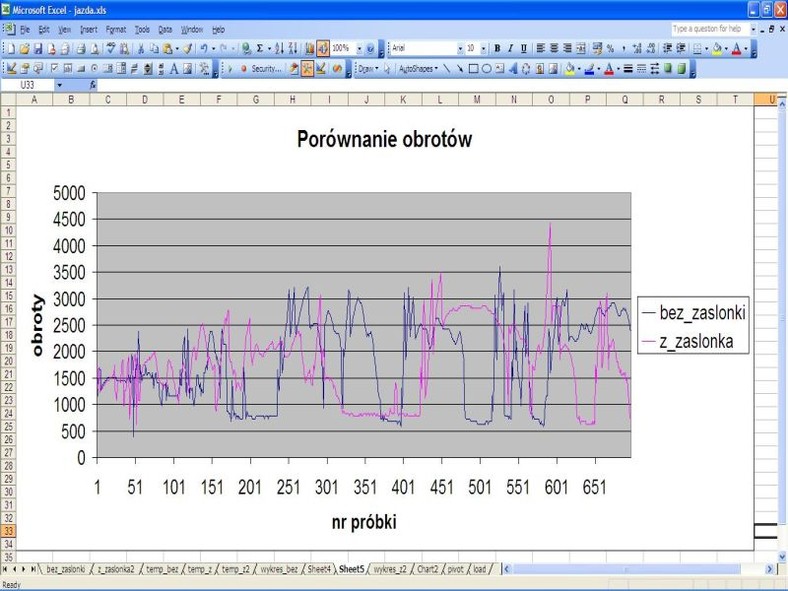This screenshot has height=591, width=788.
Task: Toggle Design Mode in Control Toolbox
Action: 11,68
